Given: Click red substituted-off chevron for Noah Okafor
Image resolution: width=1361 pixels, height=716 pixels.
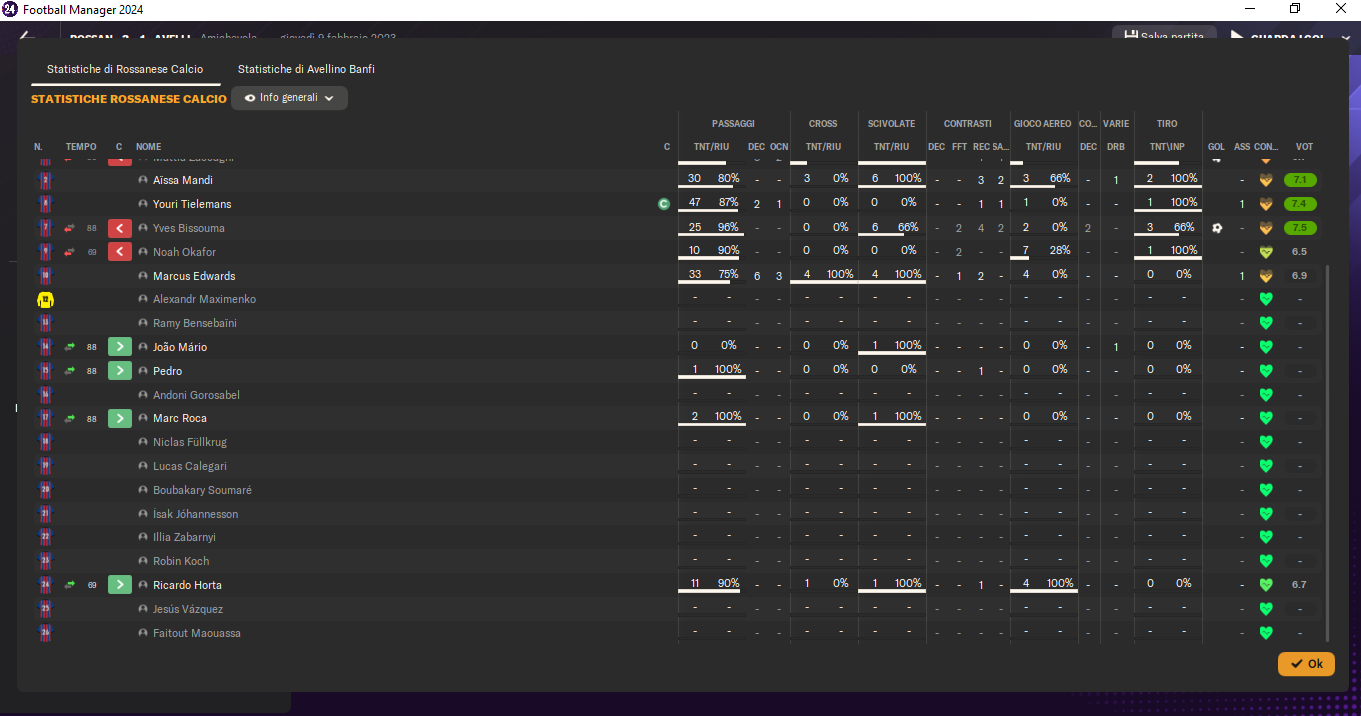Looking at the screenshot, I should coord(120,252).
